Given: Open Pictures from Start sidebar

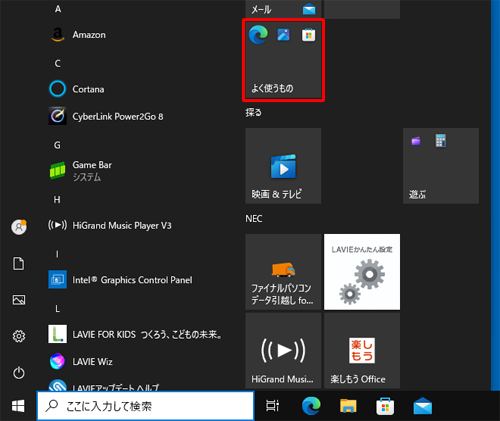Looking at the screenshot, I should [x=19, y=300].
